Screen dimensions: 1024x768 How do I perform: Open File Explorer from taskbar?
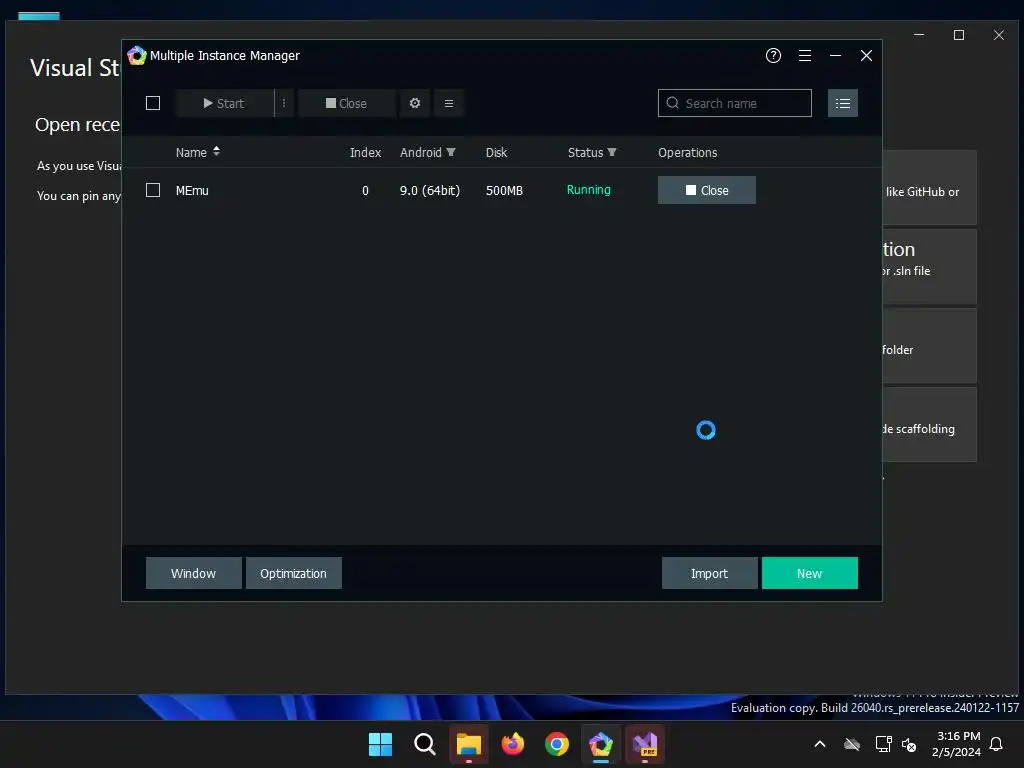[469, 744]
